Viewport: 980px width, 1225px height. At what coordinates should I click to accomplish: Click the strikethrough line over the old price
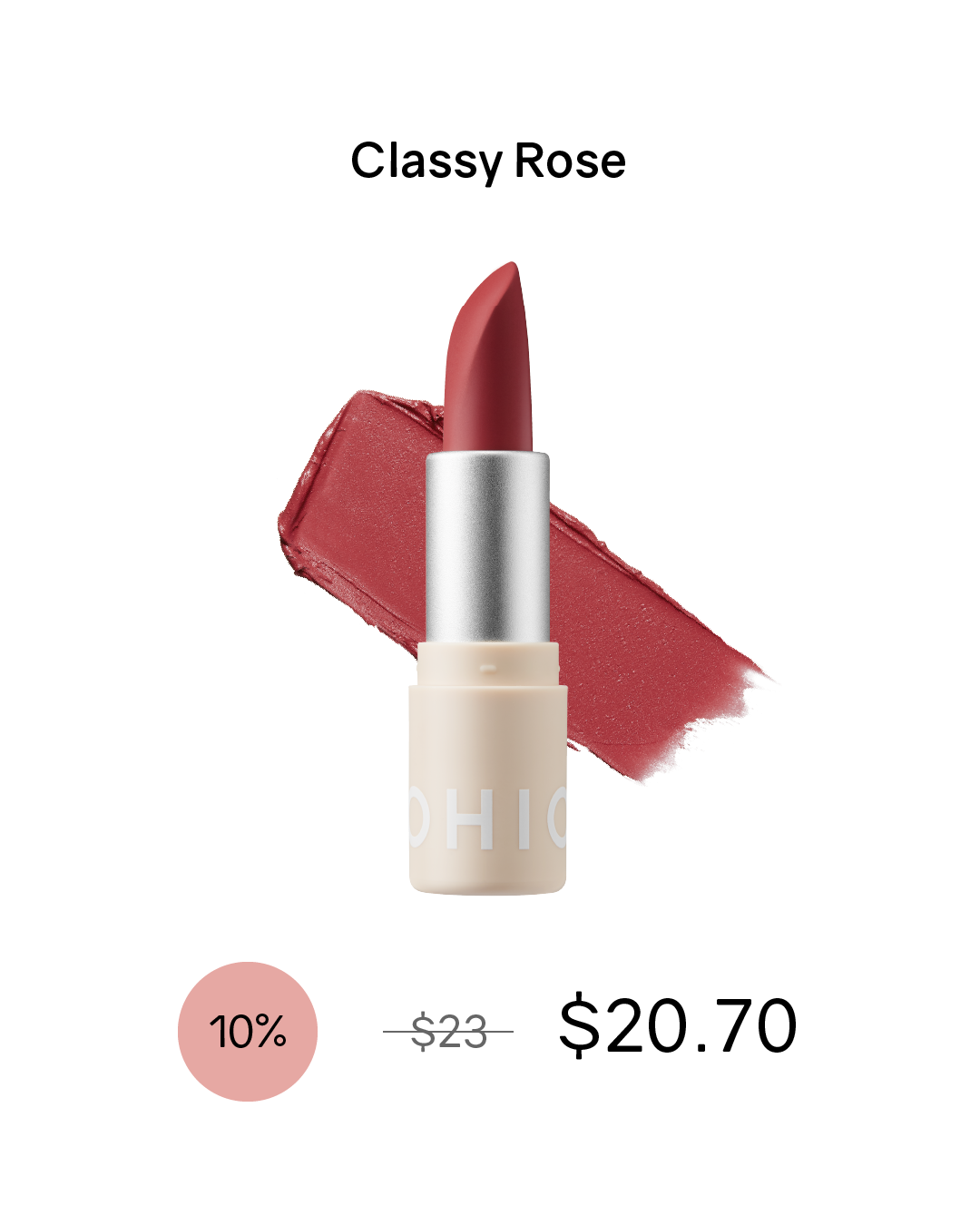click(x=448, y=1032)
